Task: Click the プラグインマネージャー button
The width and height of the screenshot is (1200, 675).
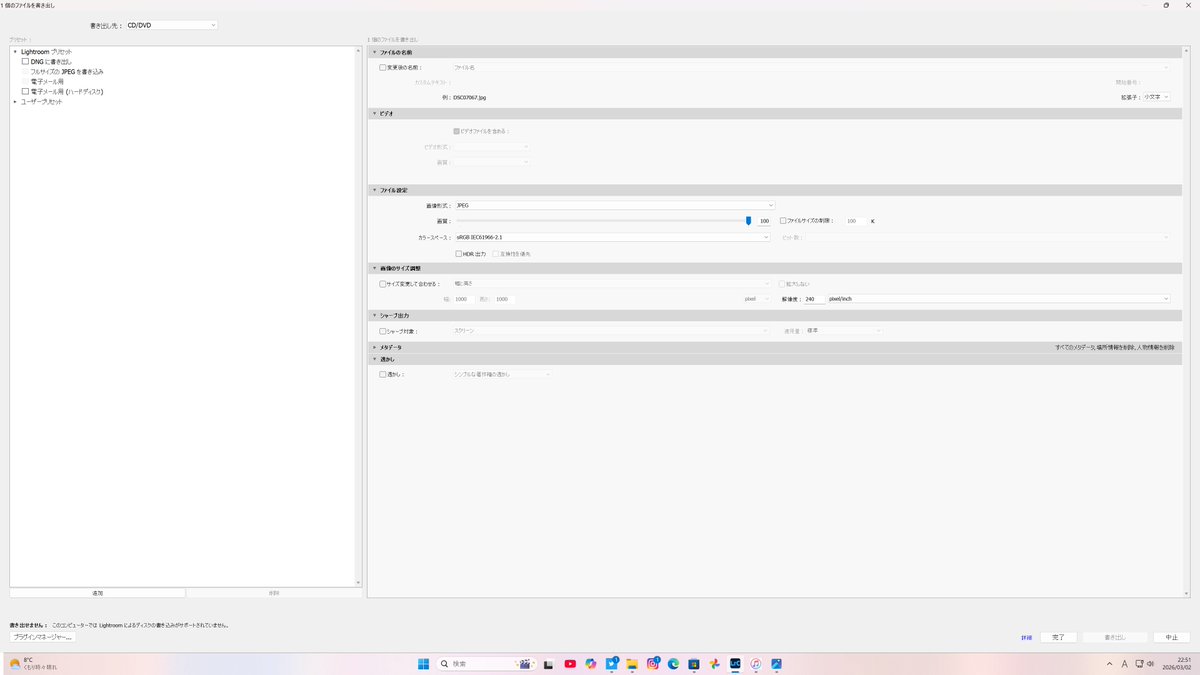Action: point(43,637)
